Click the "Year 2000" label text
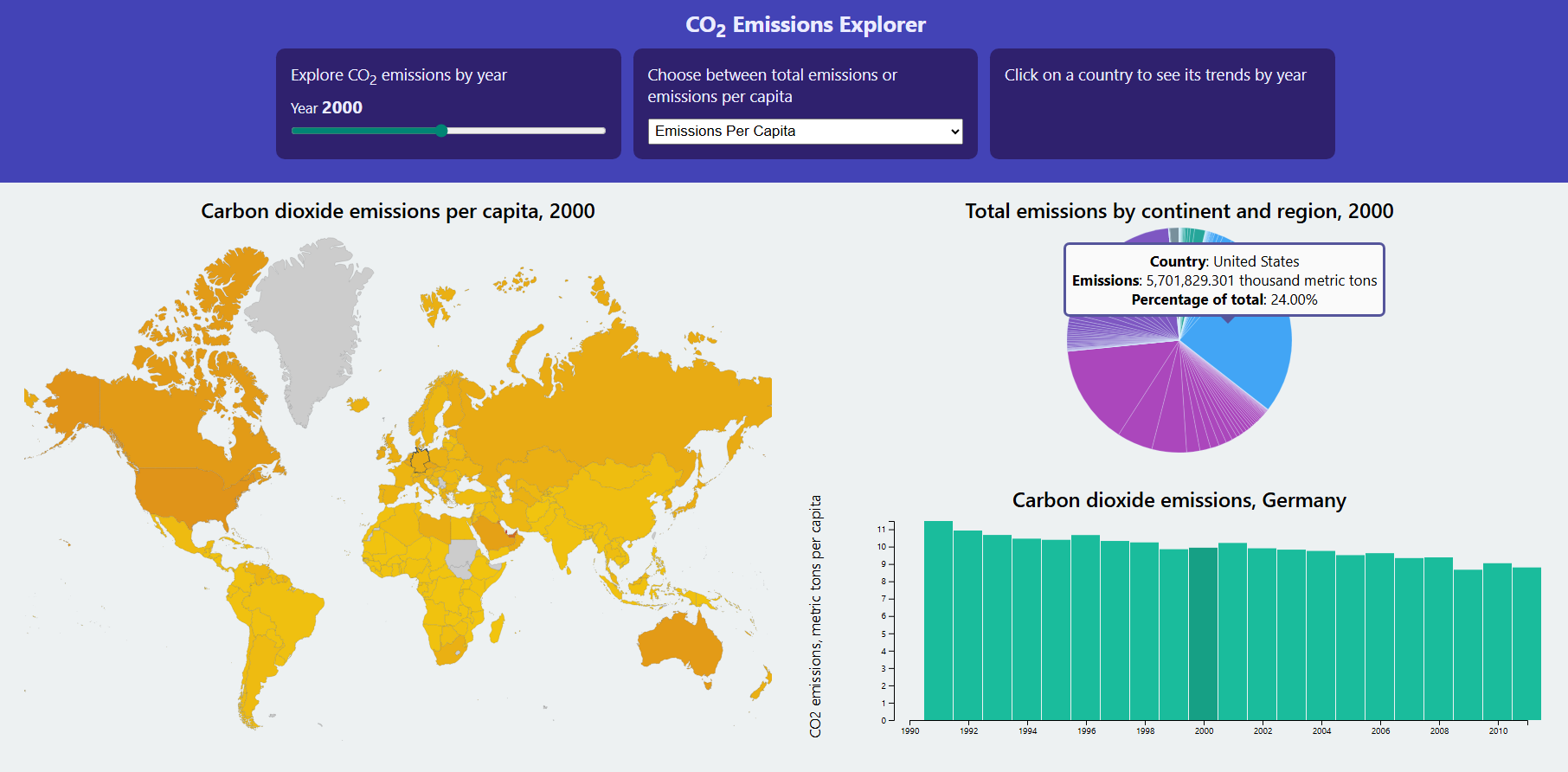 (326, 107)
